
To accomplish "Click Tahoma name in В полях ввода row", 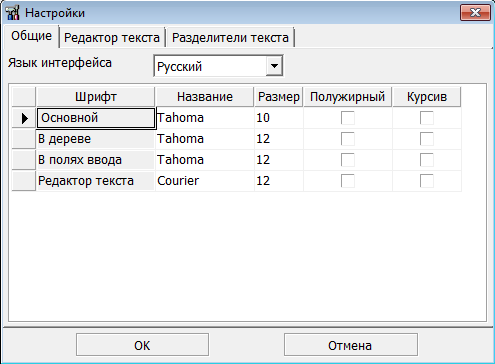I will [205, 160].
